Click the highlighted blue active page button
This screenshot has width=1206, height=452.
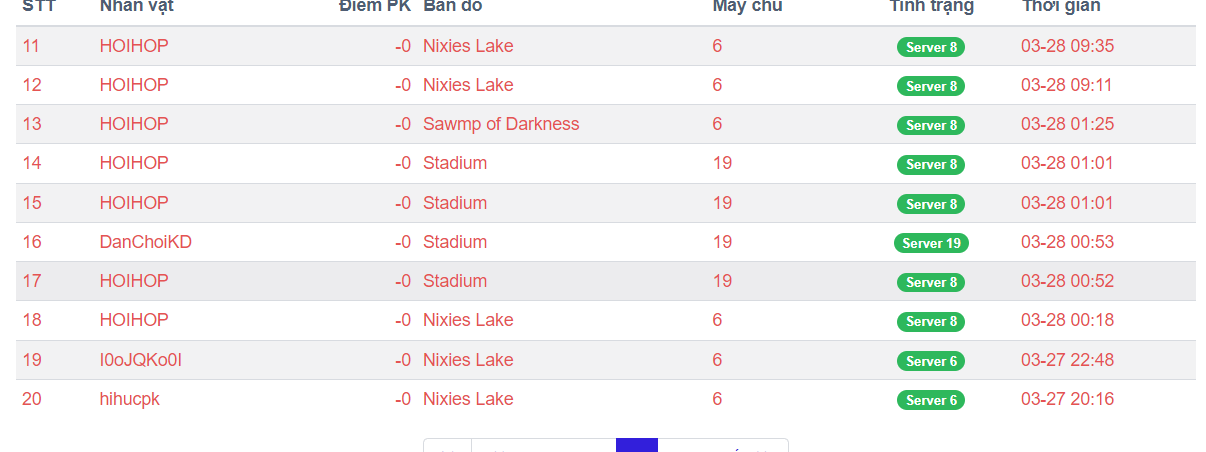[636, 446]
